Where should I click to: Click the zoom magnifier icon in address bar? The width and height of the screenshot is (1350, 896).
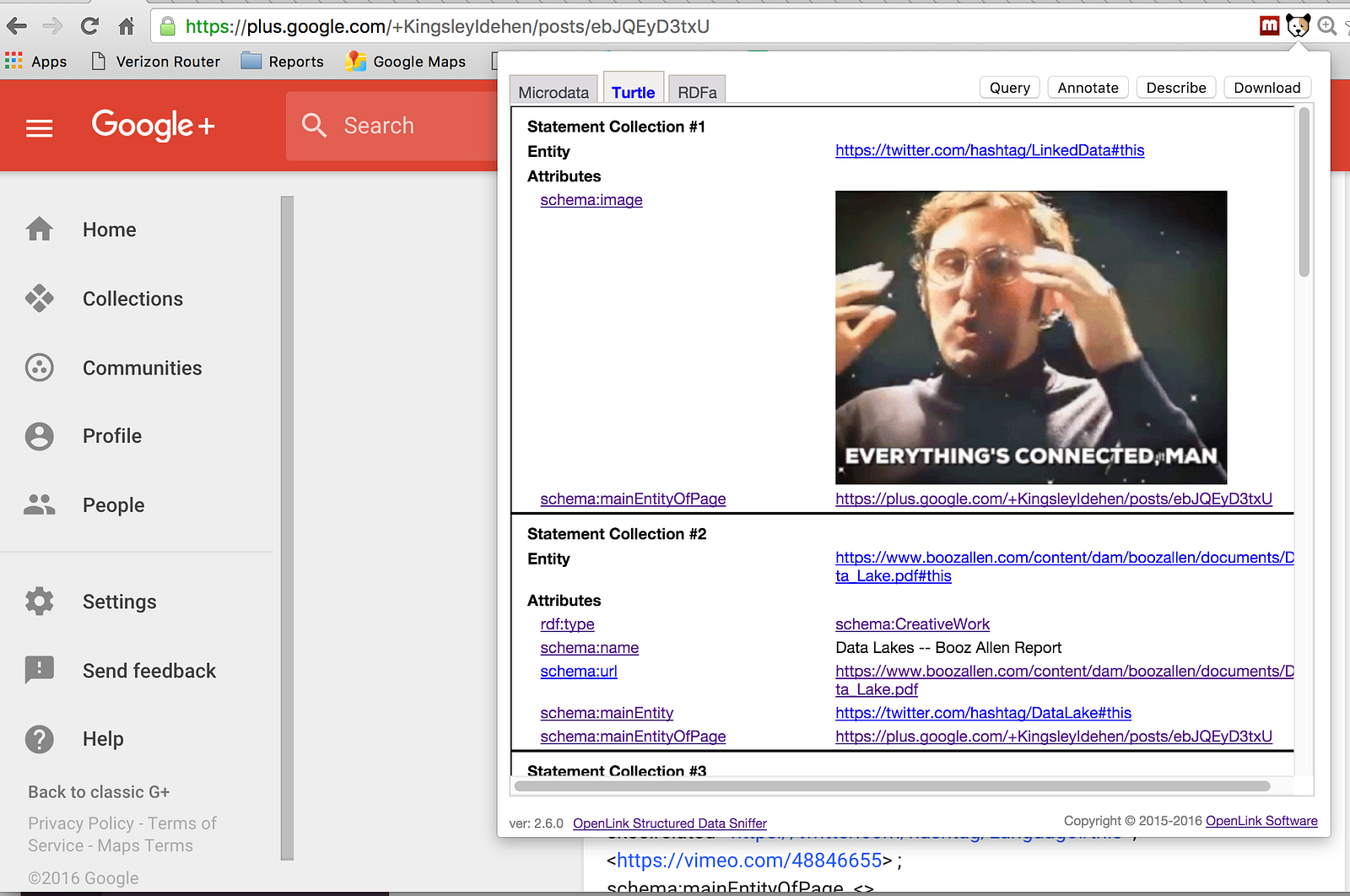[x=1327, y=26]
